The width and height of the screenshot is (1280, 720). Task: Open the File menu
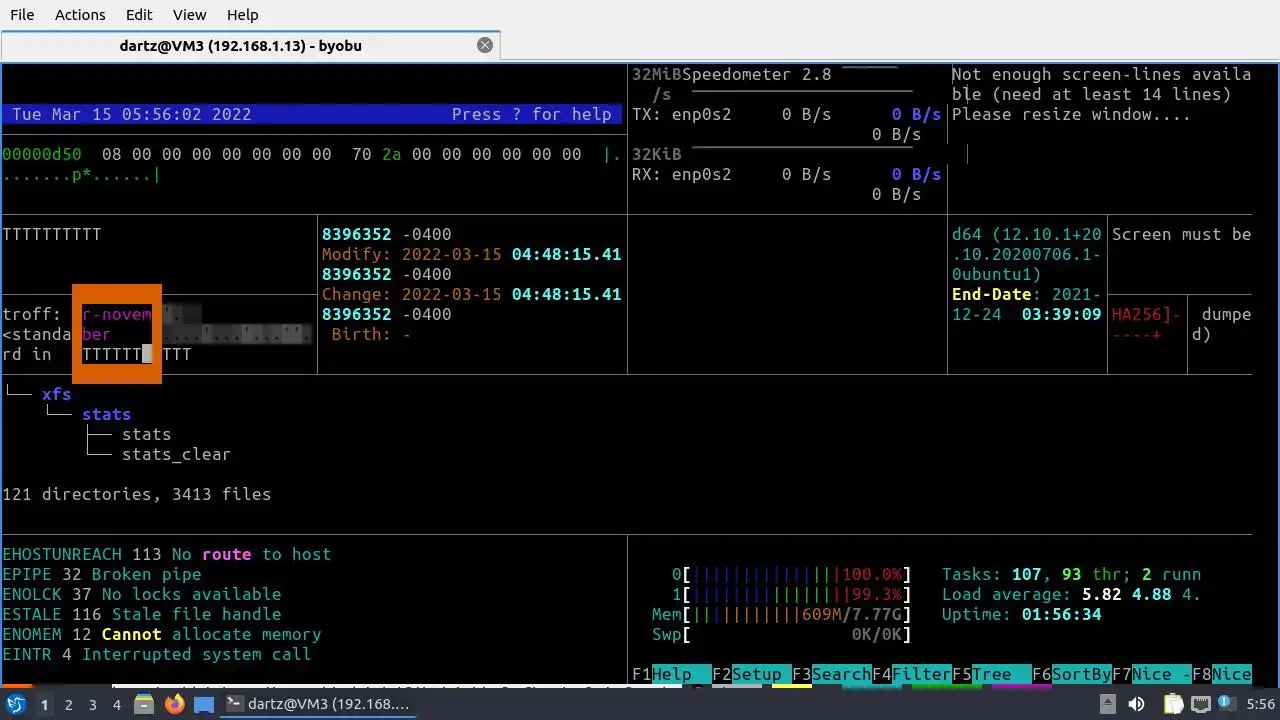pos(22,15)
